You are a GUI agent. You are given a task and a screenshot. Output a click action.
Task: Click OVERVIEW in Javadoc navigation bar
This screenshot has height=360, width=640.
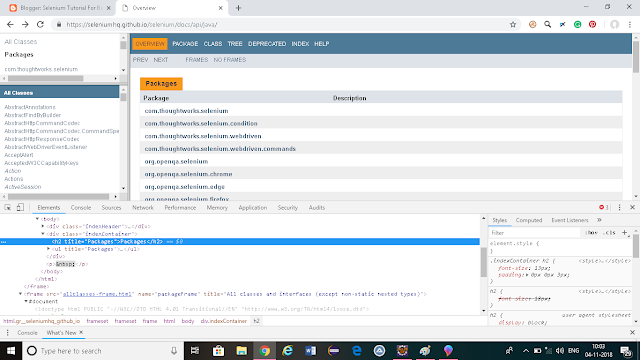click(150, 44)
